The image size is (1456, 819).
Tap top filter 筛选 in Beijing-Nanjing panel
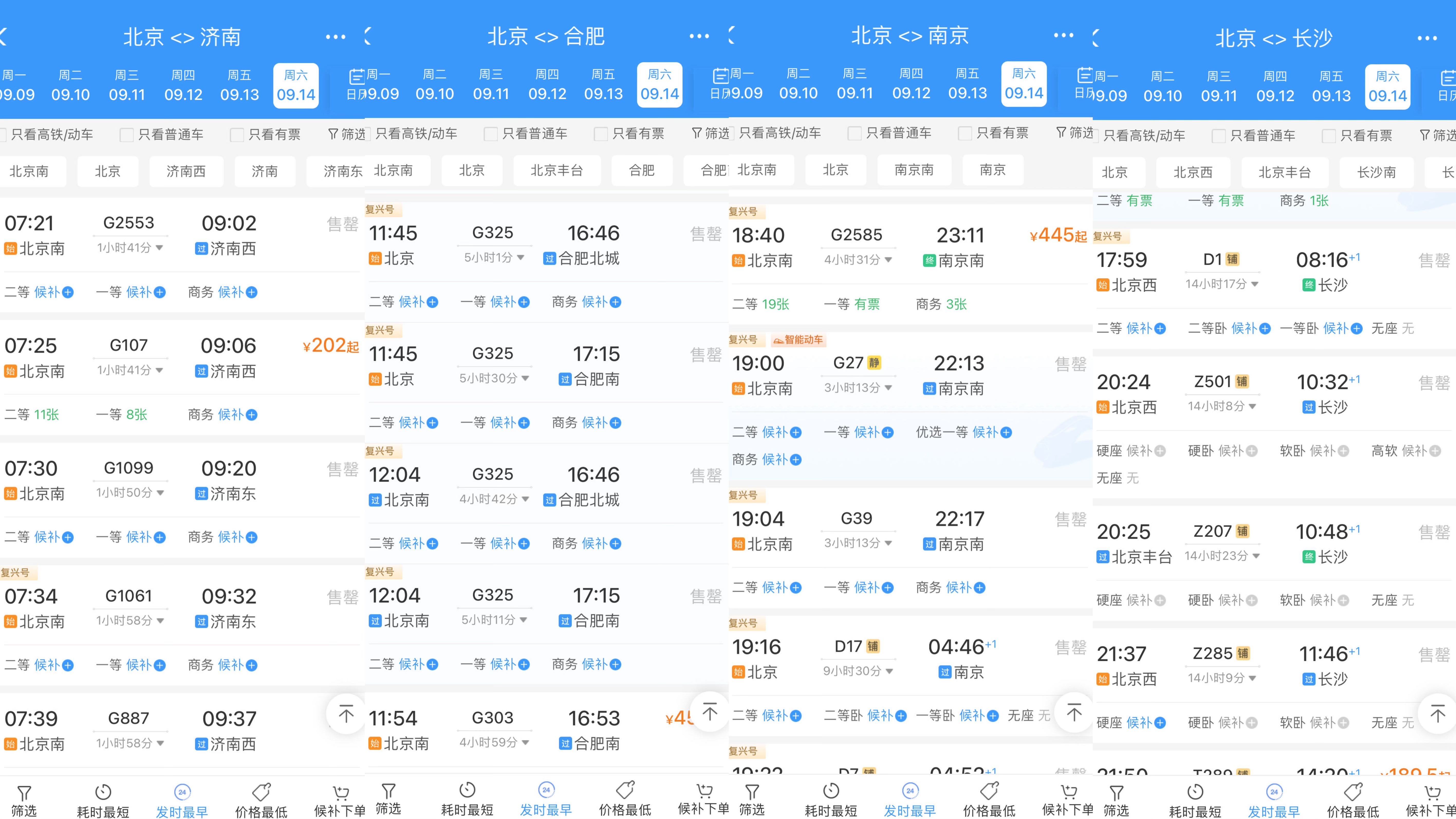coord(1074,133)
